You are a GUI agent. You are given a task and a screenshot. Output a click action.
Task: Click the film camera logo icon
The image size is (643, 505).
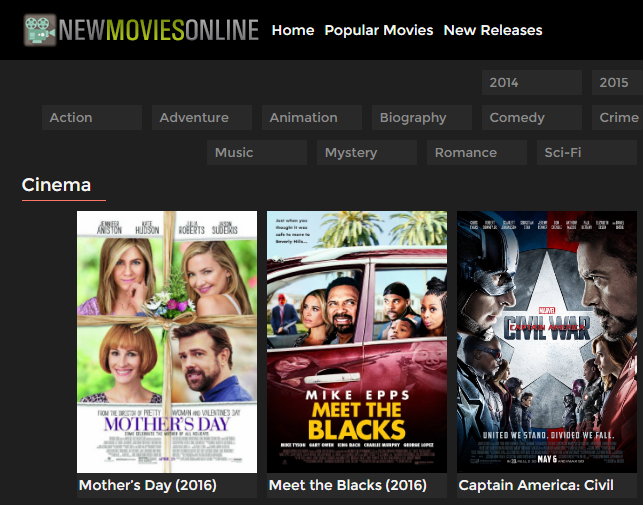[x=40, y=30]
